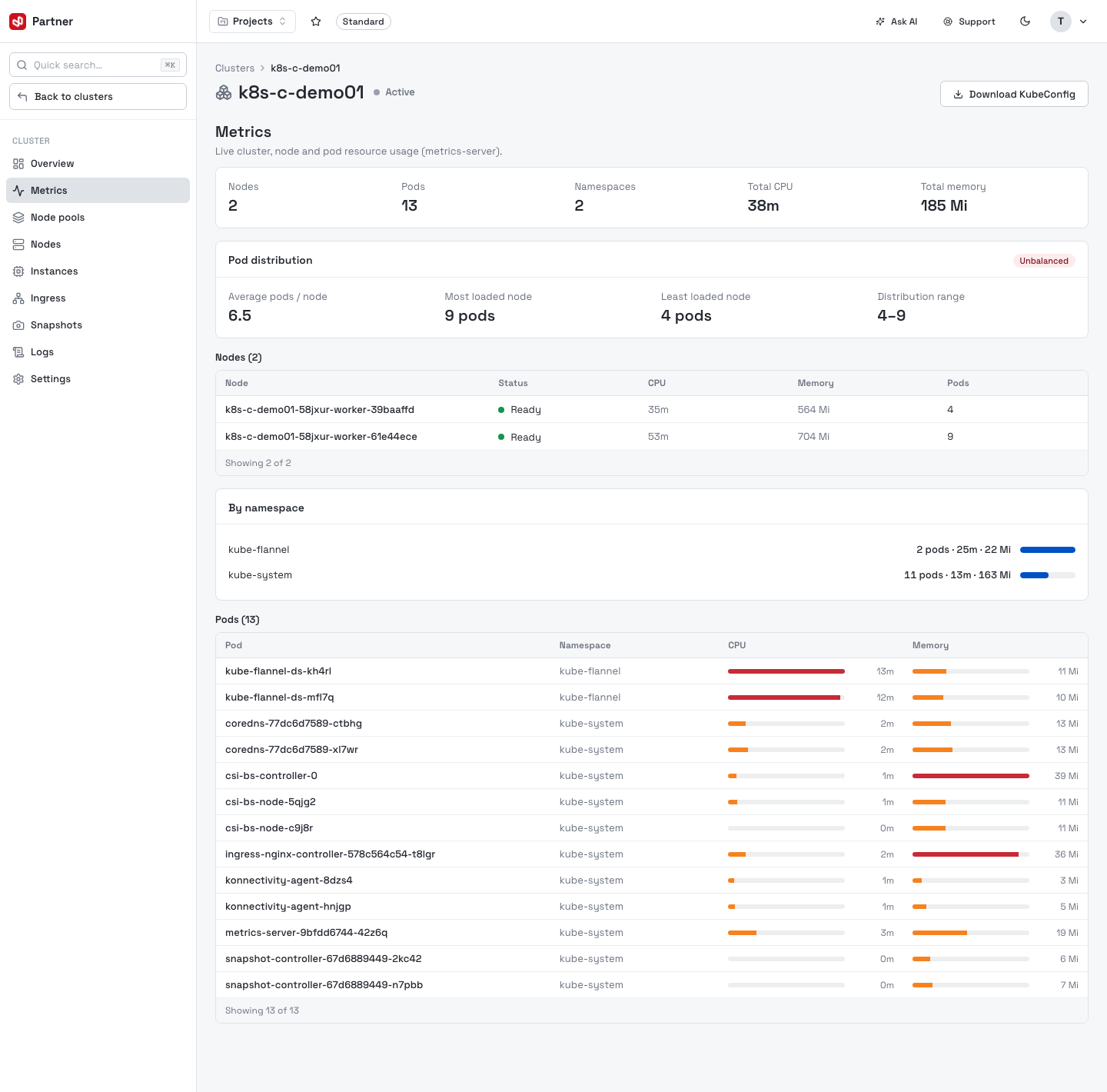Select pod ingress-nginx-controller-578c564c54-t8lgr
Screen dimensions: 1107x1092
[652, 854]
